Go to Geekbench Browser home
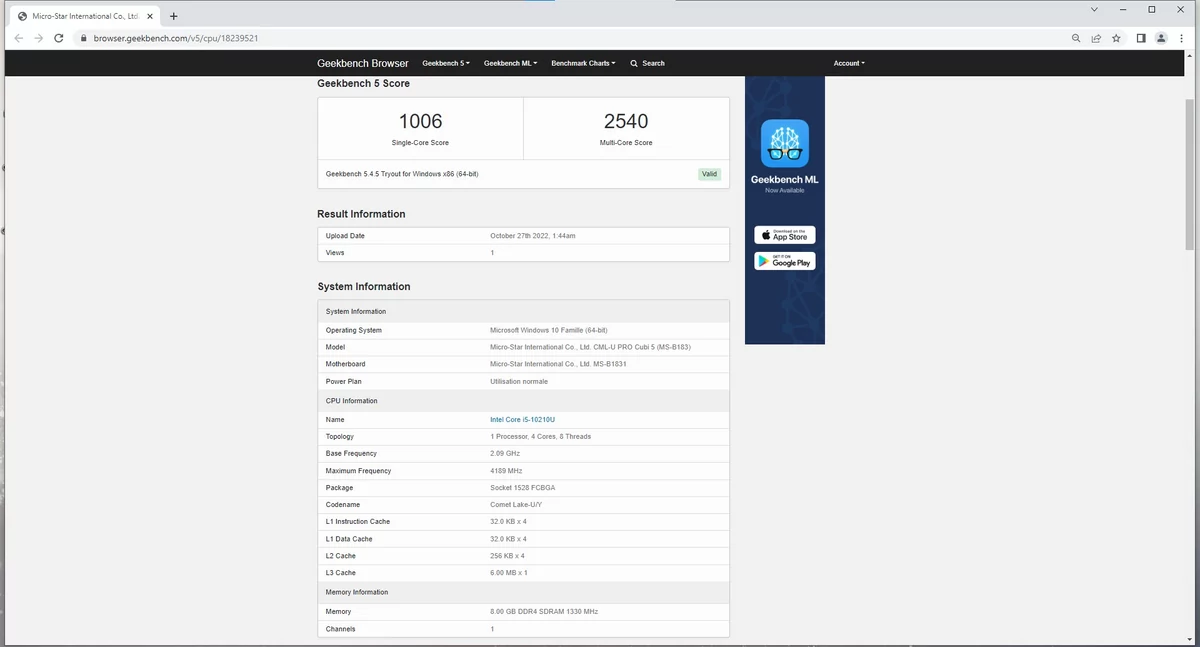Image resolution: width=1200 pixels, height=647 pixels. 363,63
